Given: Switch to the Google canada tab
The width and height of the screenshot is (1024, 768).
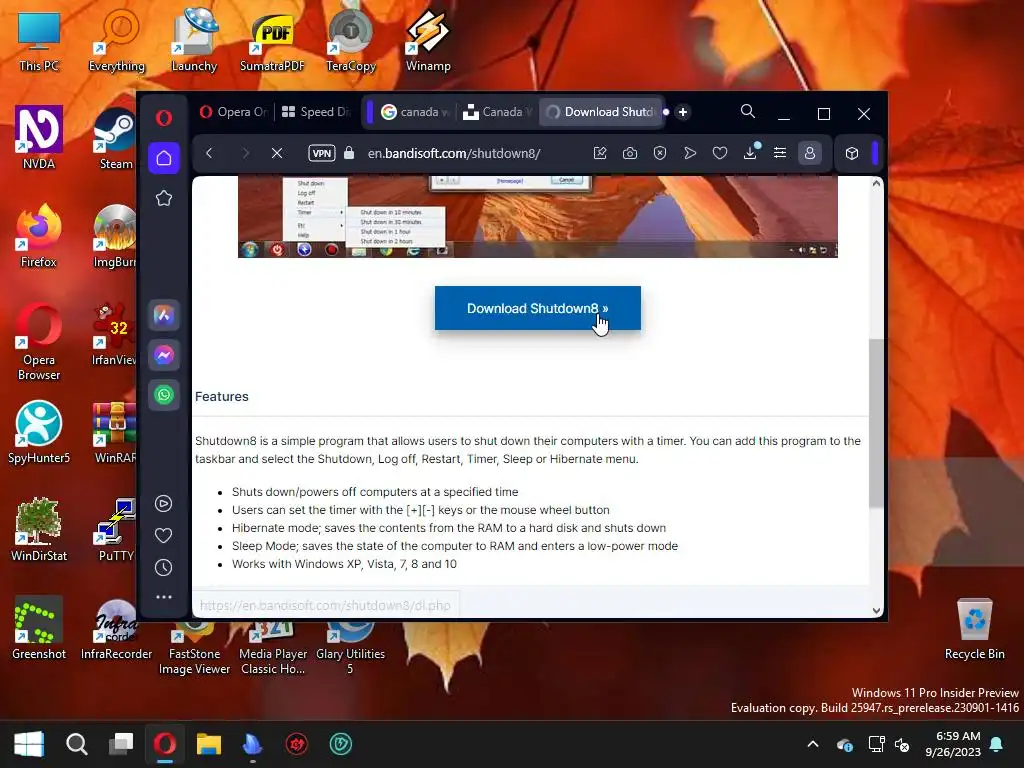Looking at the screenshot, I should pyautogui.click(x=414, y=112).
